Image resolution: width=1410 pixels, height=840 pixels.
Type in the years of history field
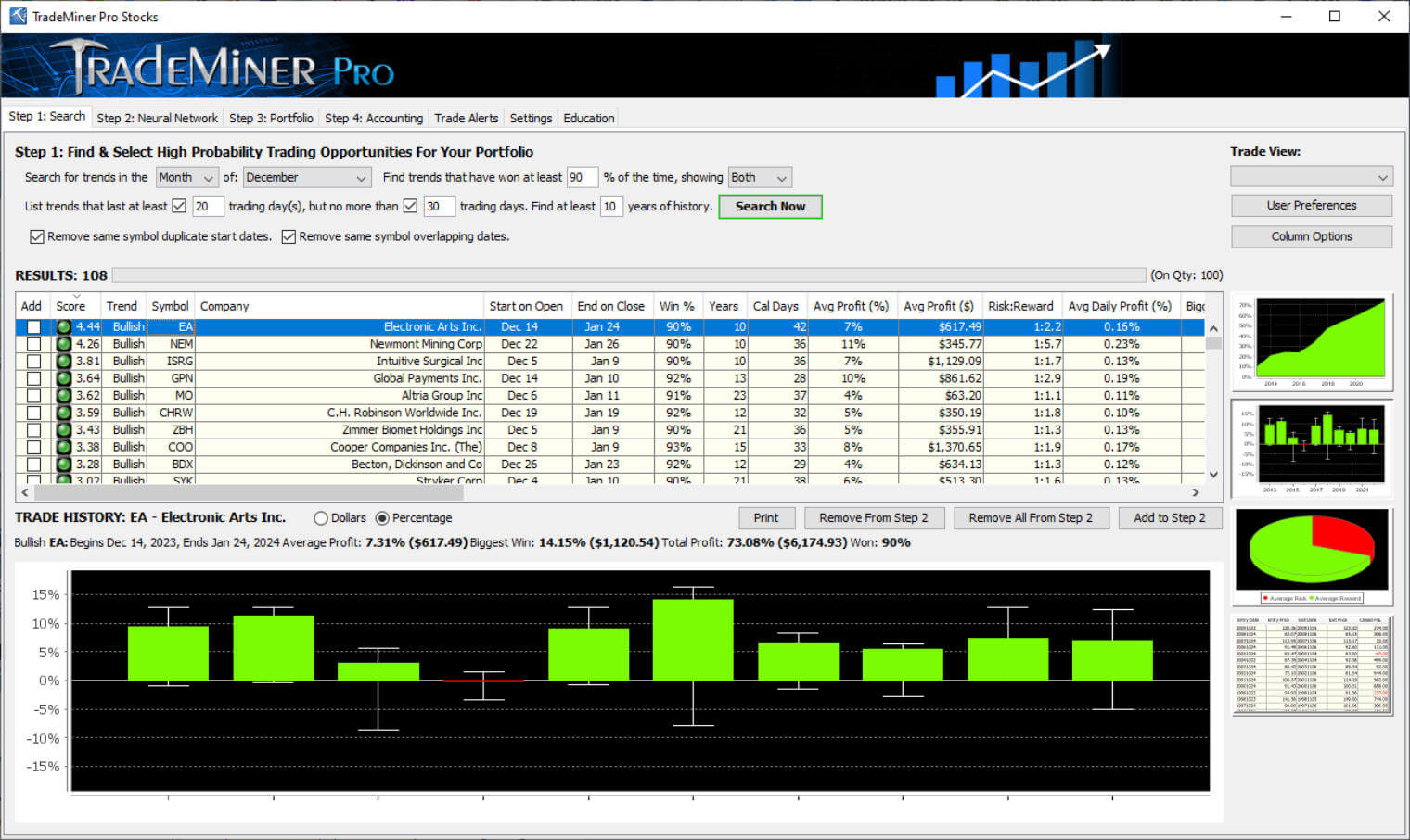[611, 206]
